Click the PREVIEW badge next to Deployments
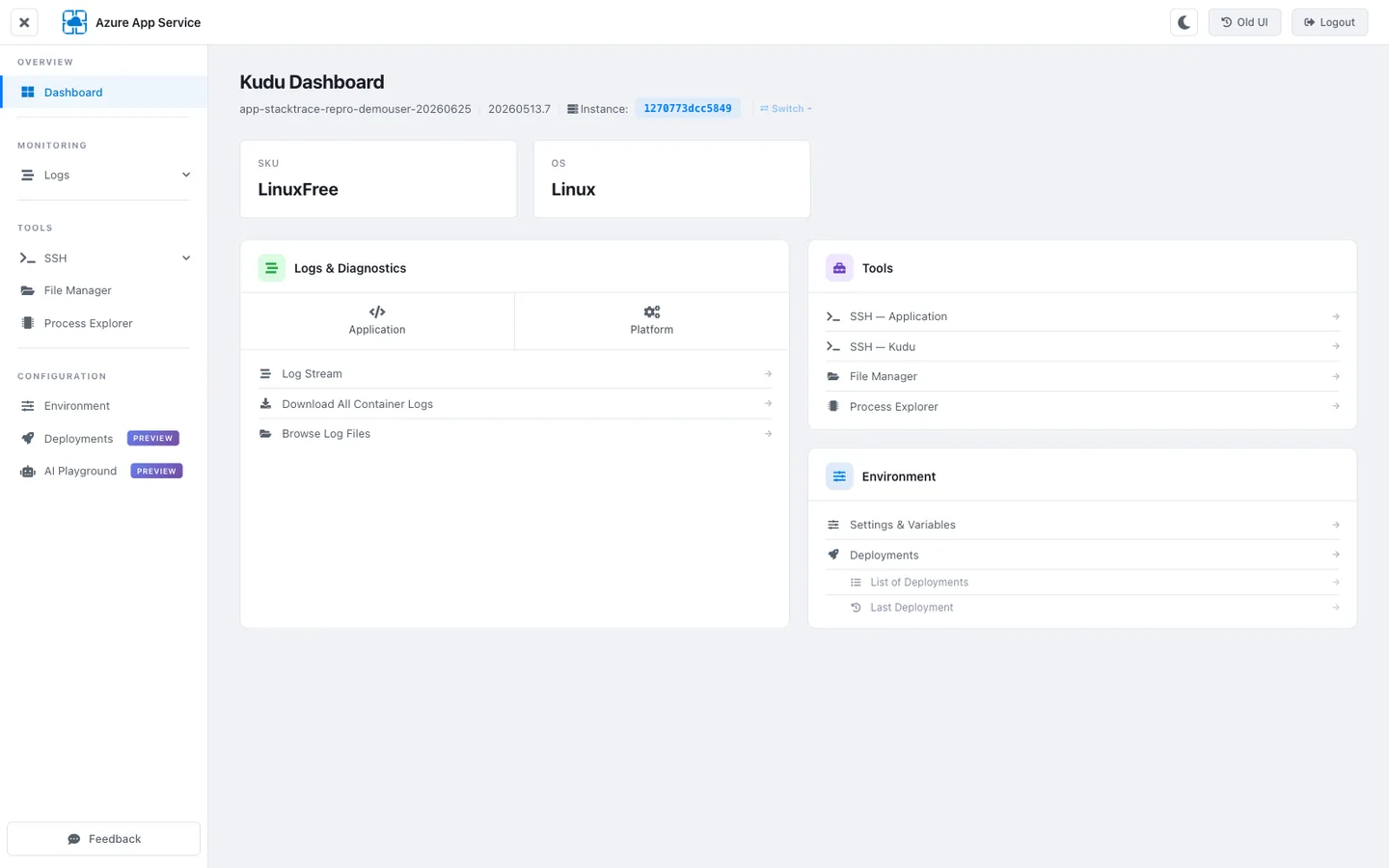The height and width of the screenshot is (868, 1389). click(x=153, y=439)
